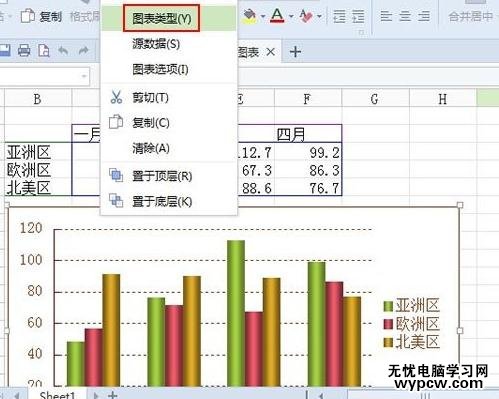Choose Send to Back (置于底层)

[x=169, y=201]
